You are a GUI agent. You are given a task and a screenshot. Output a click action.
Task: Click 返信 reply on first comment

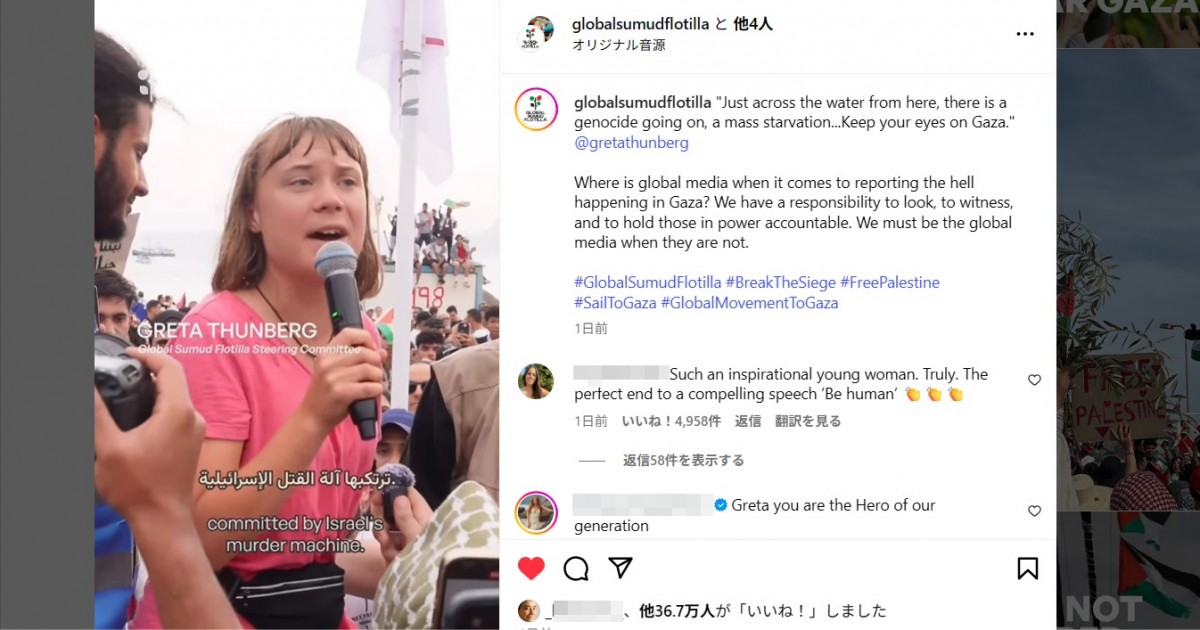click(x=748, y=421)
